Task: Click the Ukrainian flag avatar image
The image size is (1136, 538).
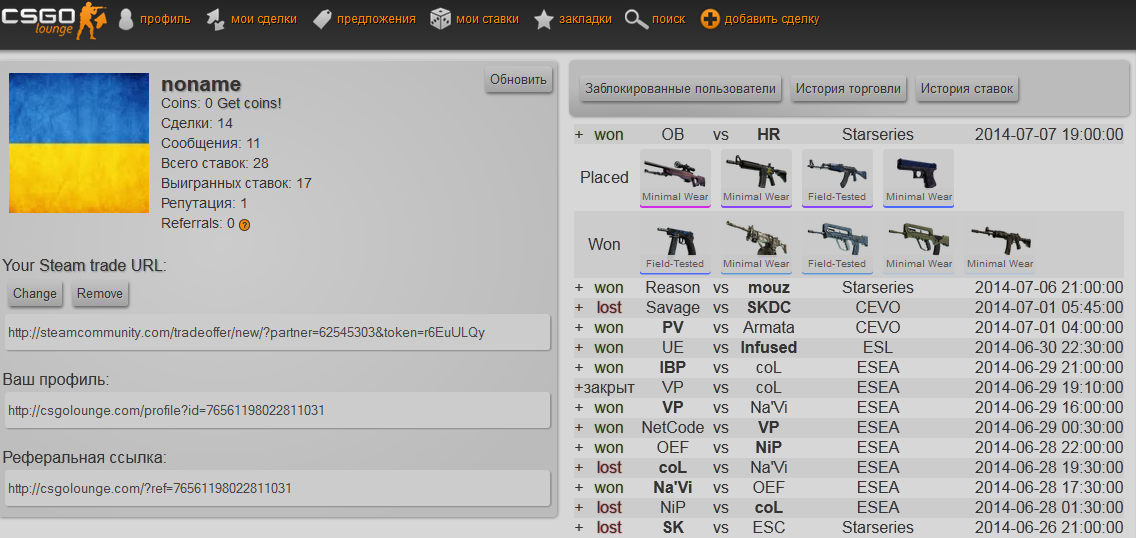Action: (79, 143)
